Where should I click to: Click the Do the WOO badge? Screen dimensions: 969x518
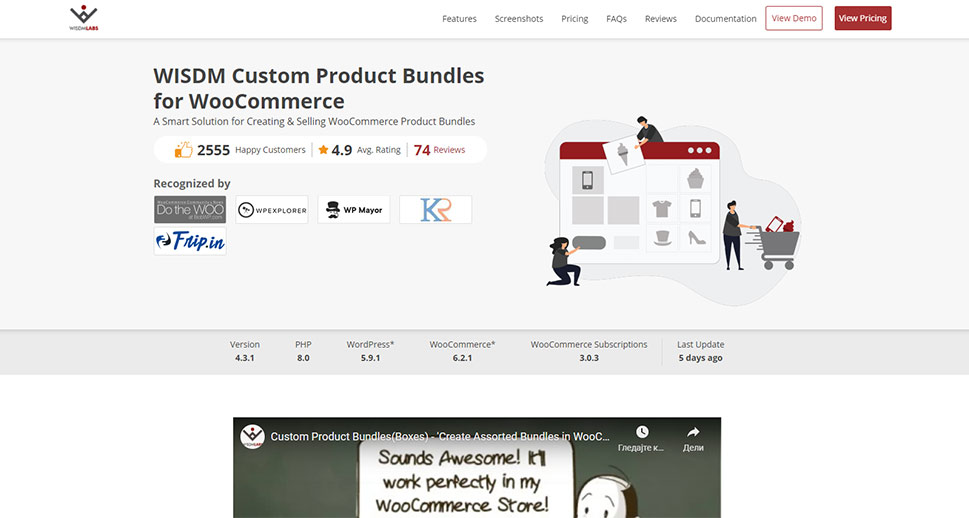pos(190,210)
